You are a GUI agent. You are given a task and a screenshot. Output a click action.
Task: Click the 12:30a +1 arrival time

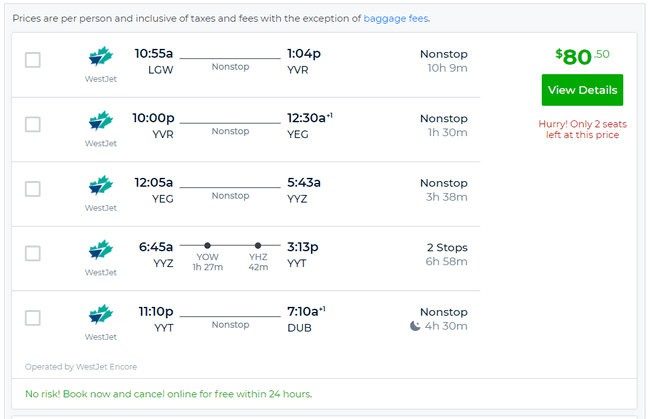tap(310, 118)
